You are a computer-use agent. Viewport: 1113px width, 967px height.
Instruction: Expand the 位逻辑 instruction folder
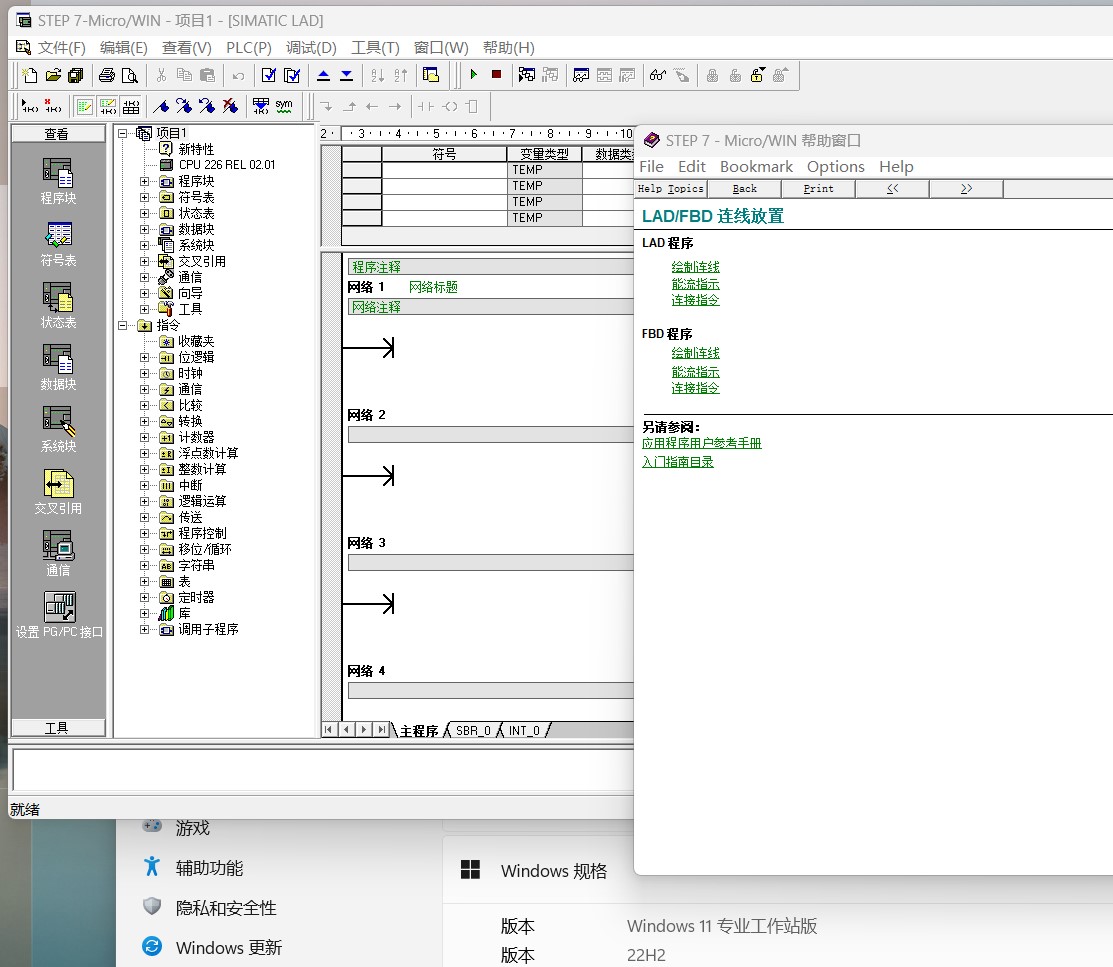point(145,357)
